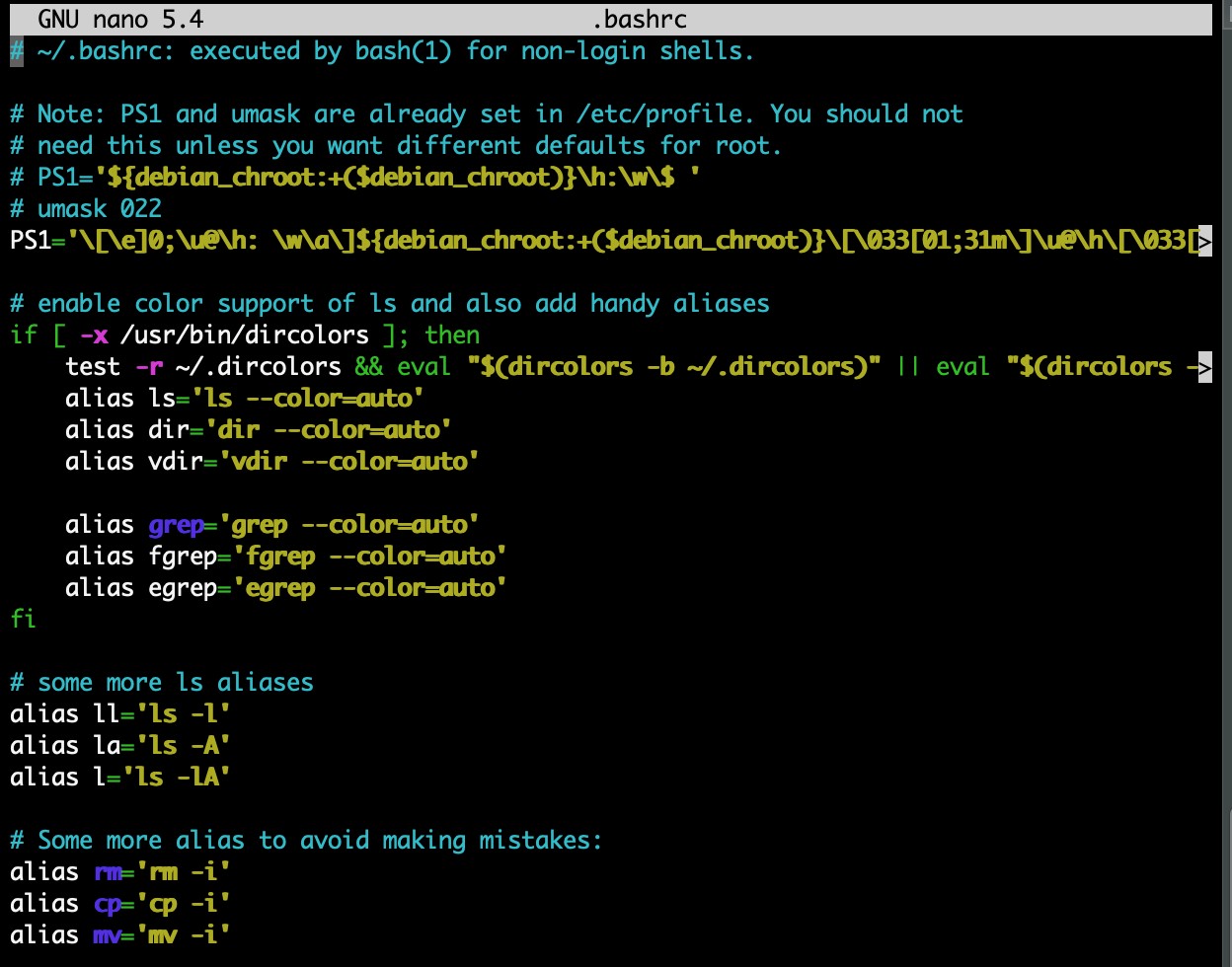
Task: Click the overflow marker ending the test -r line
Action: coord(1203,366)
